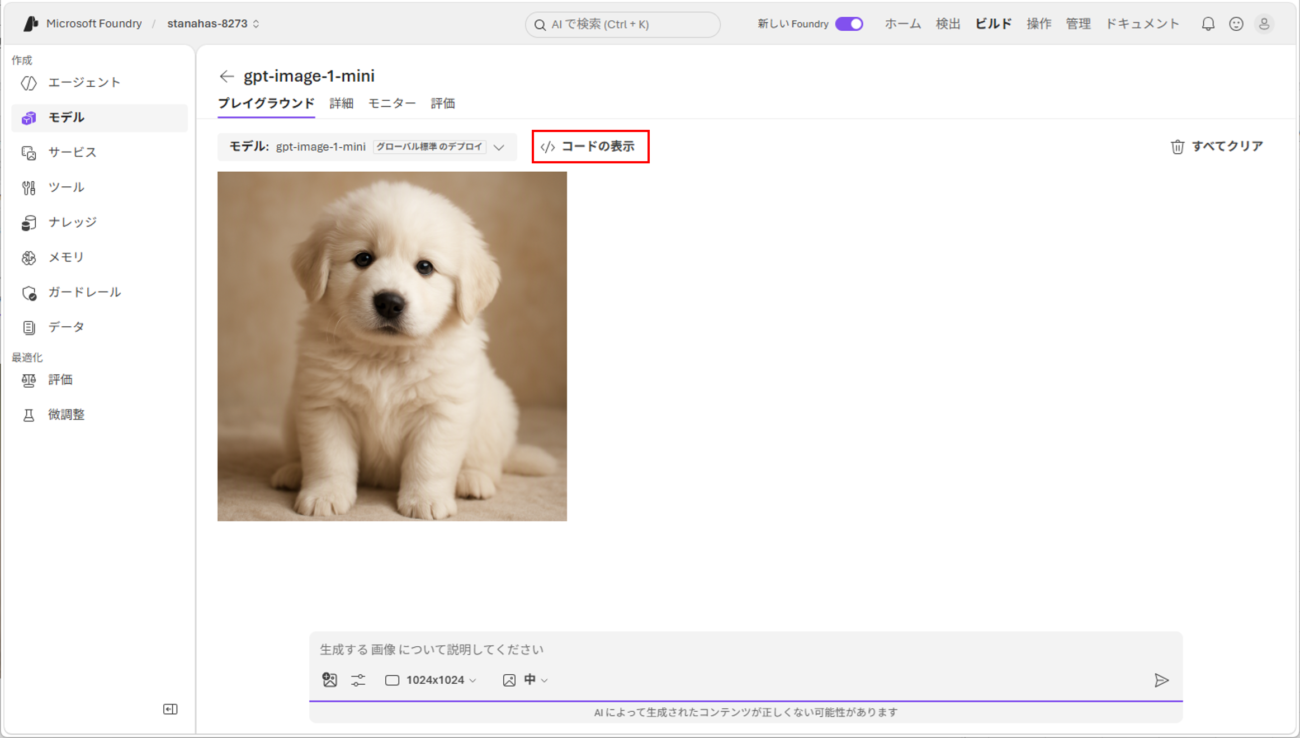Open サービス in the sidebar
Viewport: 1300px width, 738px height.
point(99,153)
